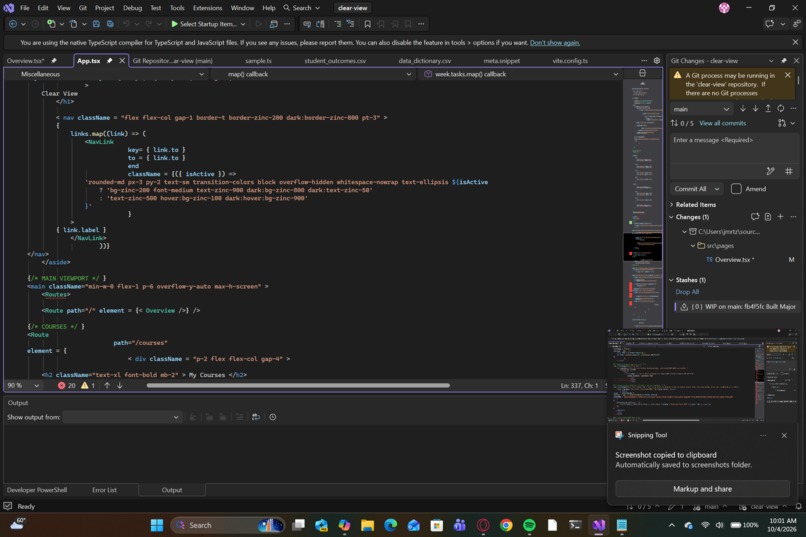Click the Commit All button
806x537 pixels.
pyautogui.click(x=690, y=189)
